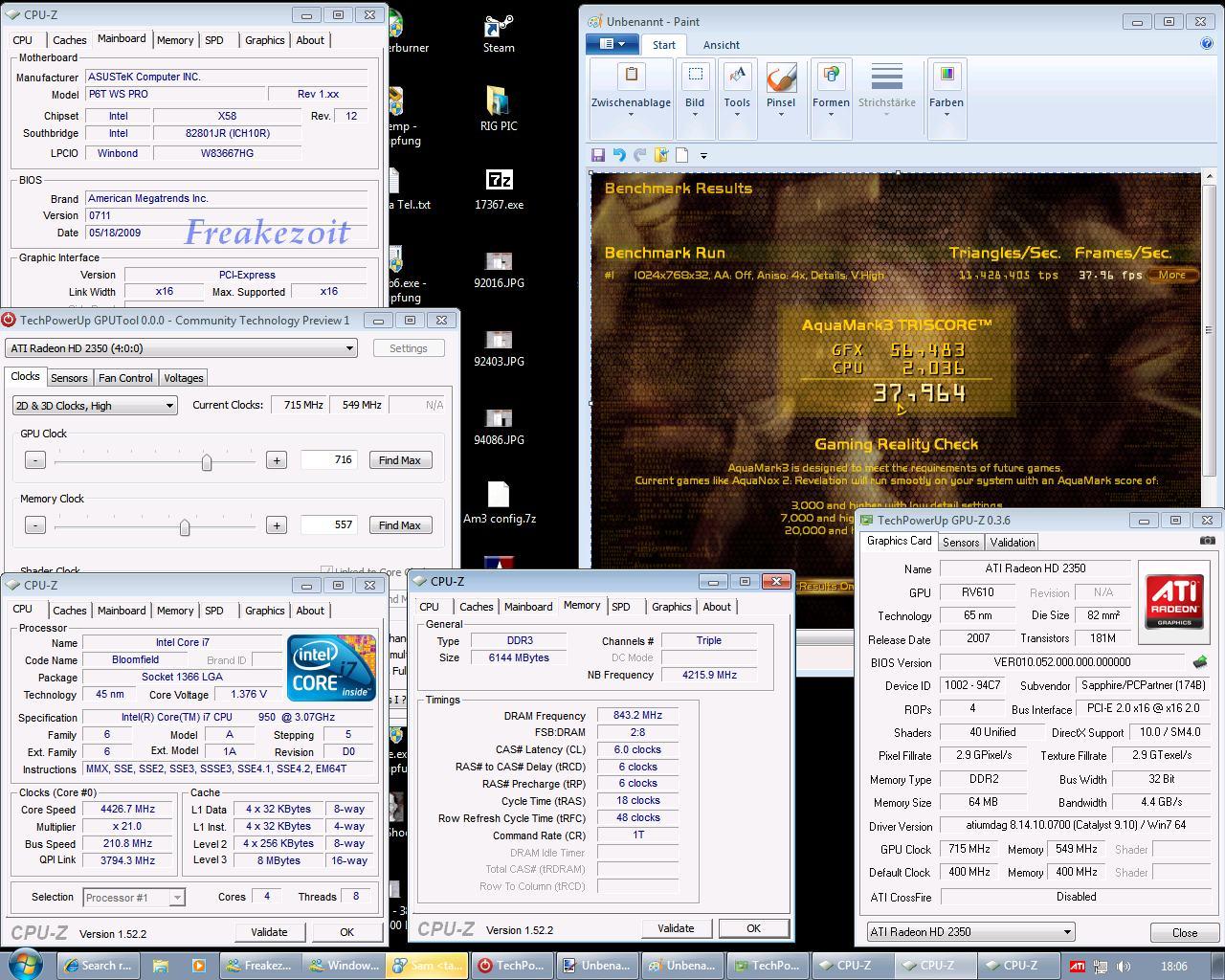The width and height of the screenshot is (1225, 980).
Task: Open the ATI Radeon HD 2350 device dropdown in GPUTool
Action: pyautogui.click(x=181, y=348)
